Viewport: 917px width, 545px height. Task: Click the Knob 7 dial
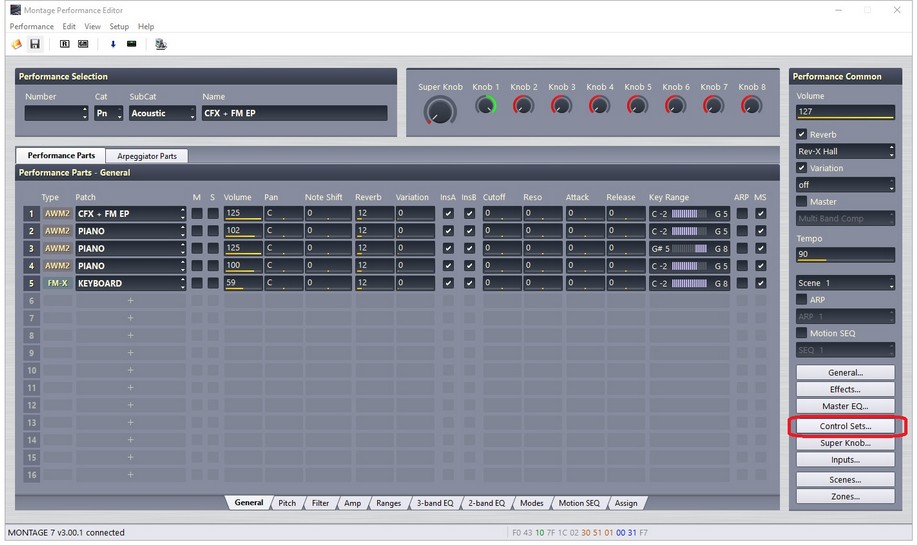(x=713, y=105)
